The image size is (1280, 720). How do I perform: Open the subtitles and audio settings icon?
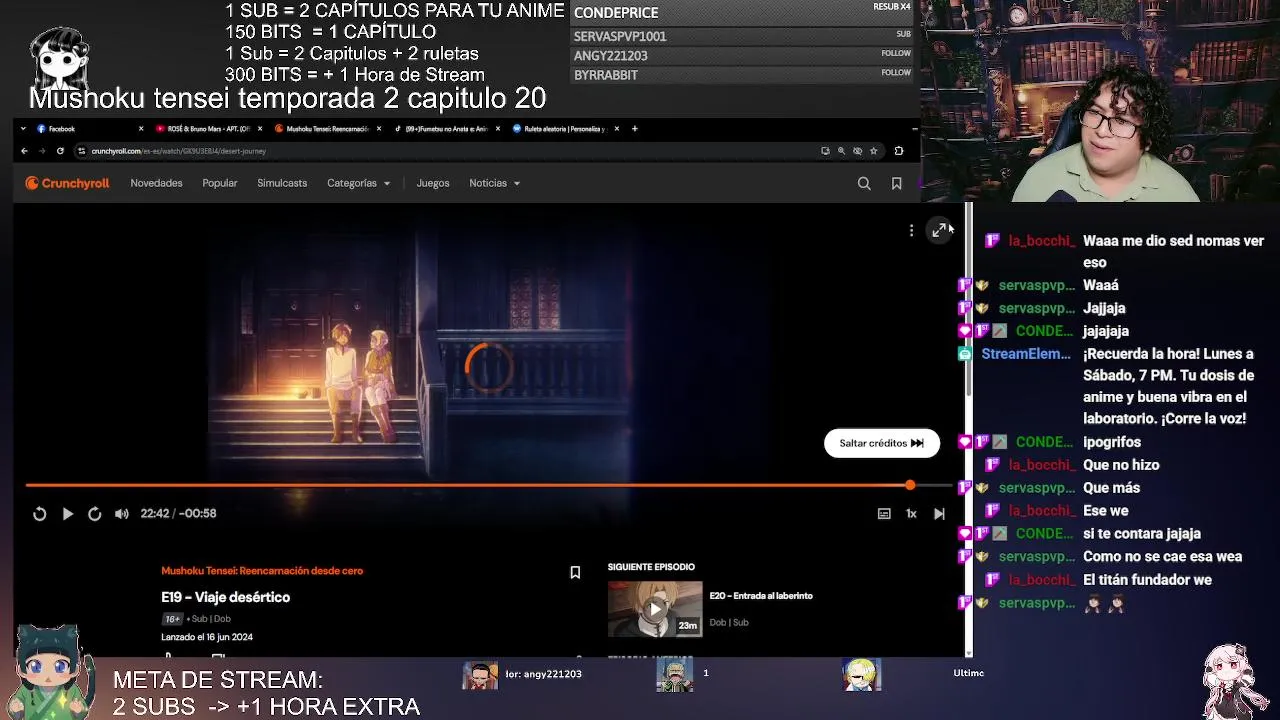coord(884,514)
